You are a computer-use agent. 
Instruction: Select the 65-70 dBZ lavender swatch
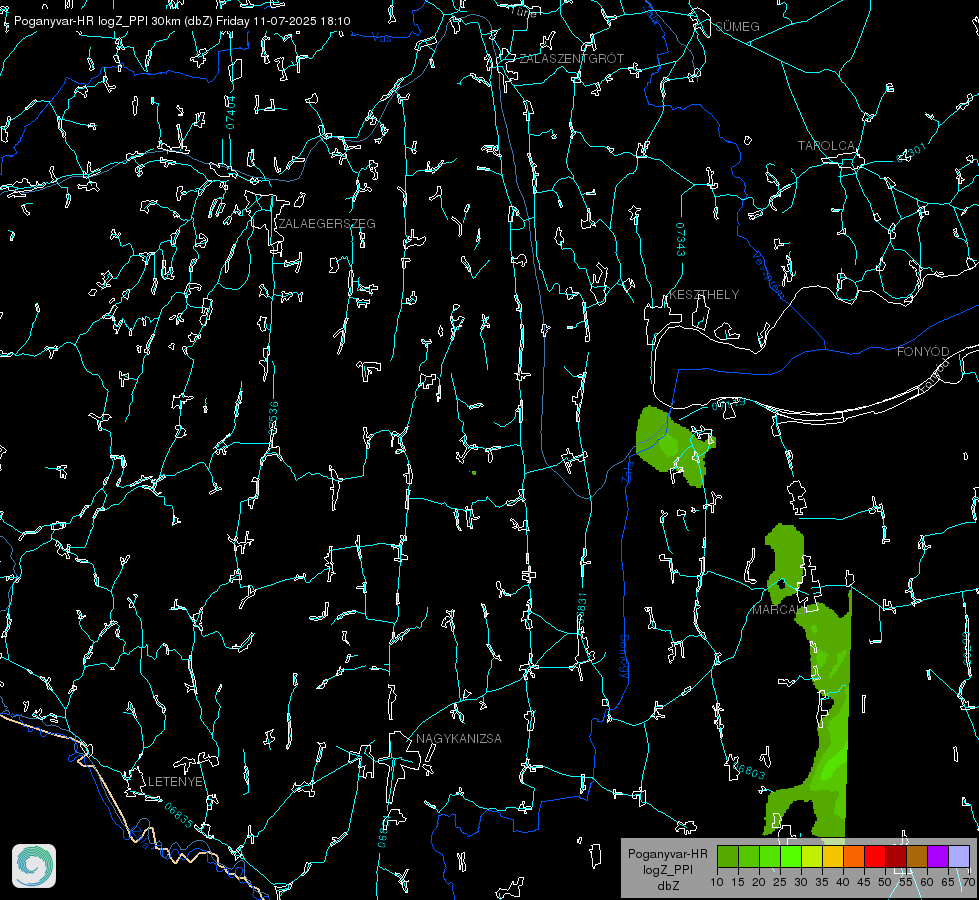tap(958, 856)
